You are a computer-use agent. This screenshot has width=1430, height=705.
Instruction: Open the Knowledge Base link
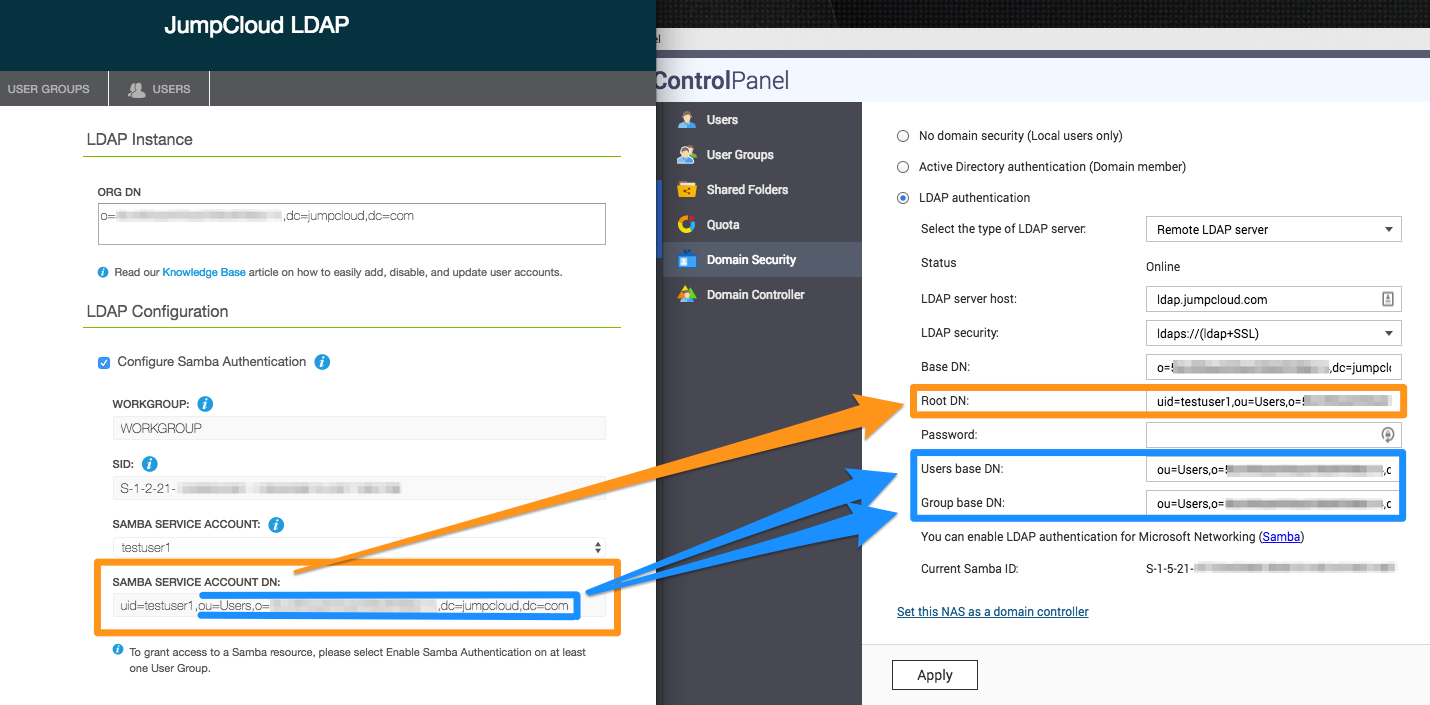click(x=203, y=272)
